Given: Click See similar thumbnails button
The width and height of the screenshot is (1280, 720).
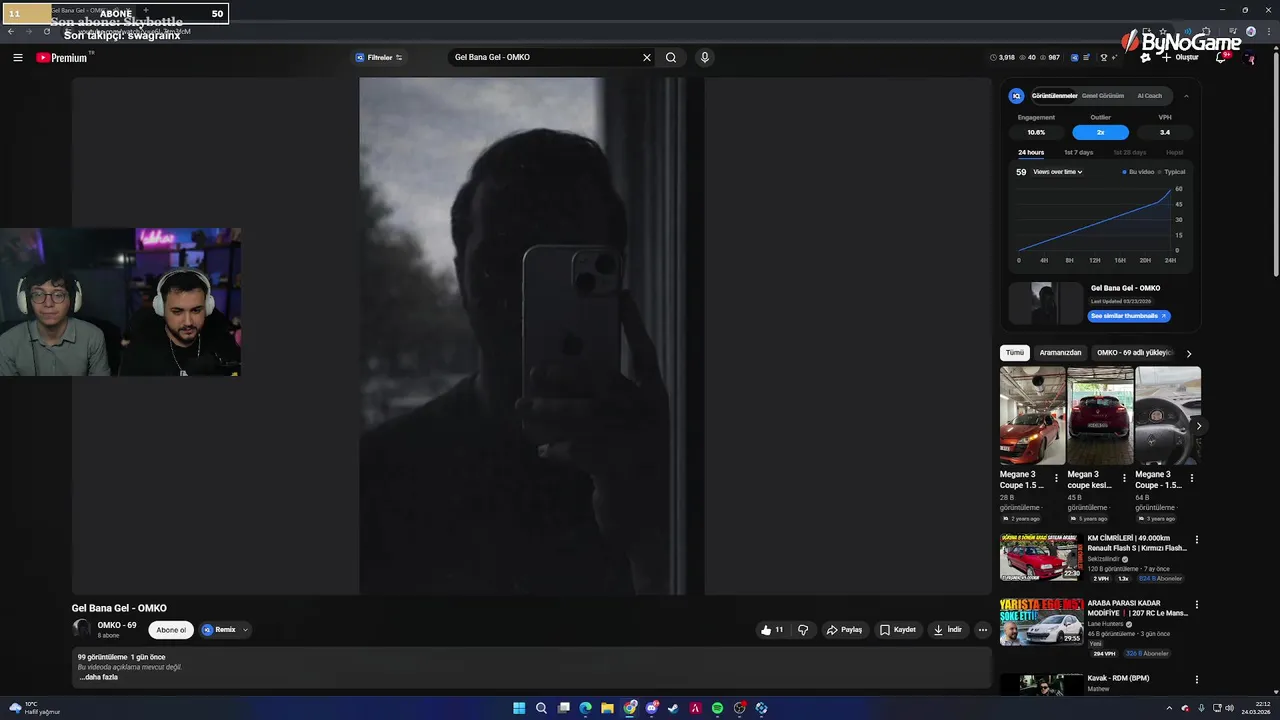Looking at the screenshot, I should pos(1128,316).
